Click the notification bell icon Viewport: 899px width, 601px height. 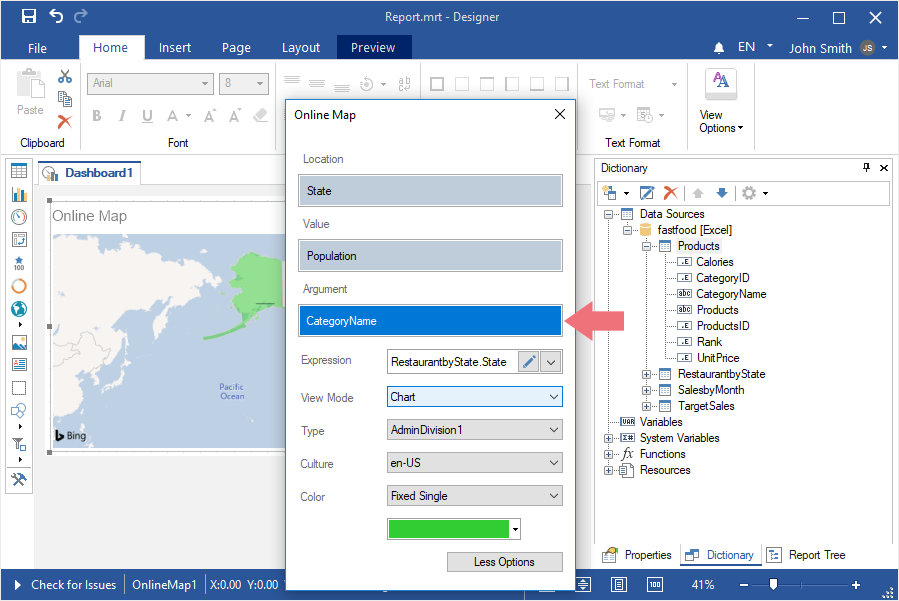click(x=719, y=48)
